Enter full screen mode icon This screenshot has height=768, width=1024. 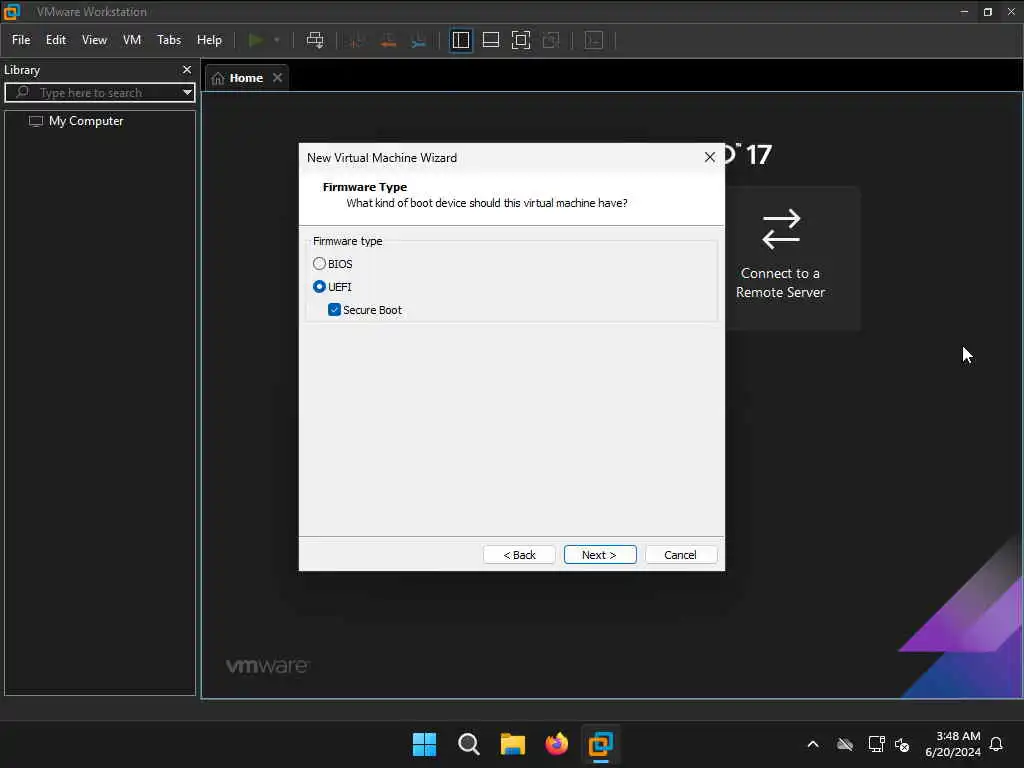click(520, 40)
